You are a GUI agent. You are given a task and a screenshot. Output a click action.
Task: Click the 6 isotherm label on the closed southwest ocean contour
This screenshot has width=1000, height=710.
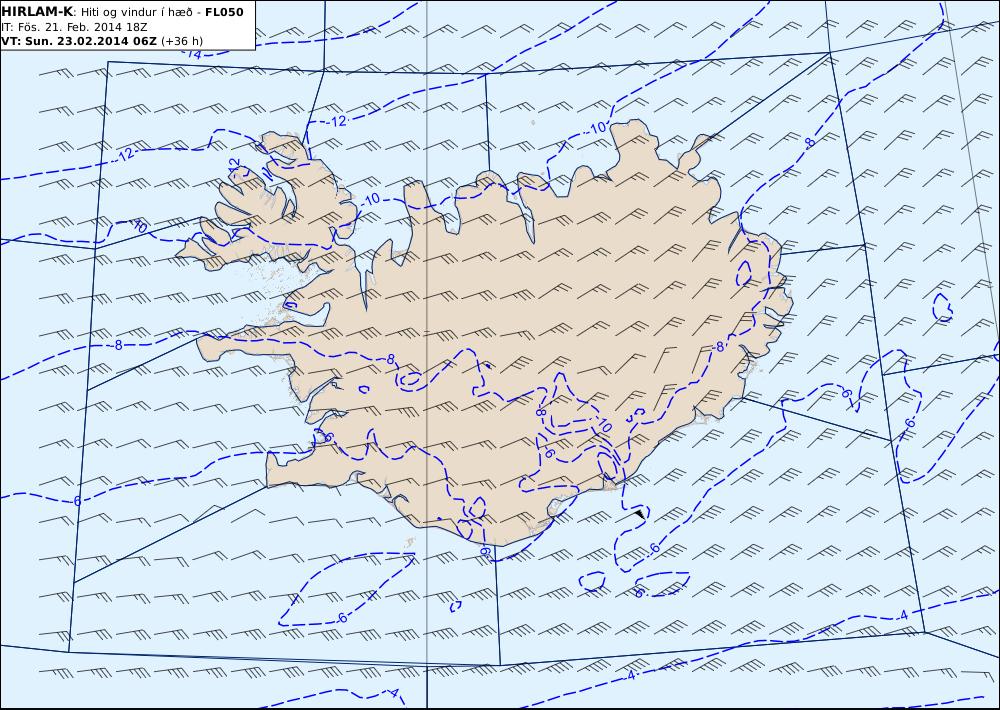(x=342, y=618)
